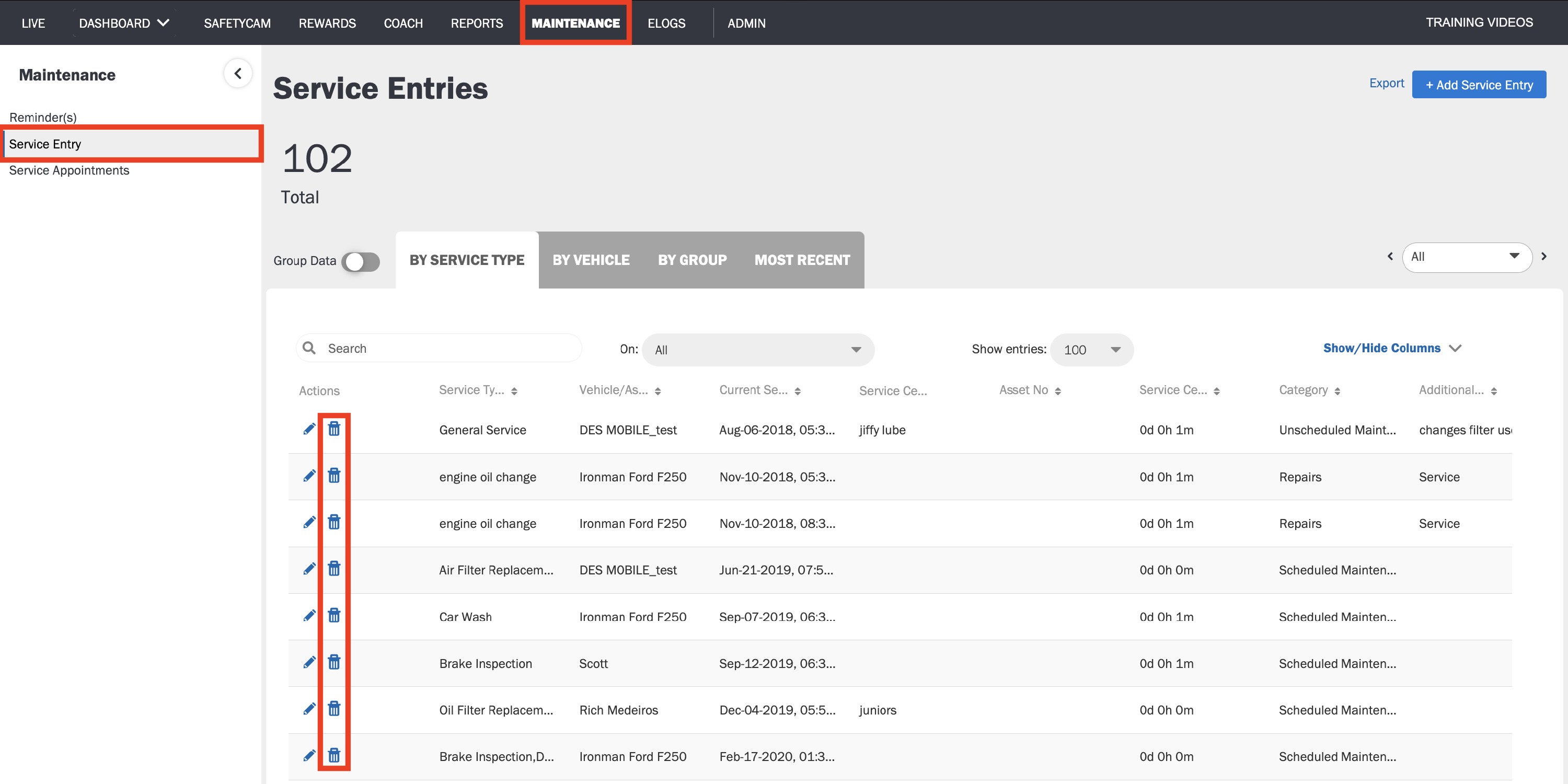
Task: Click the Export link
Action: coord(1386,84)
